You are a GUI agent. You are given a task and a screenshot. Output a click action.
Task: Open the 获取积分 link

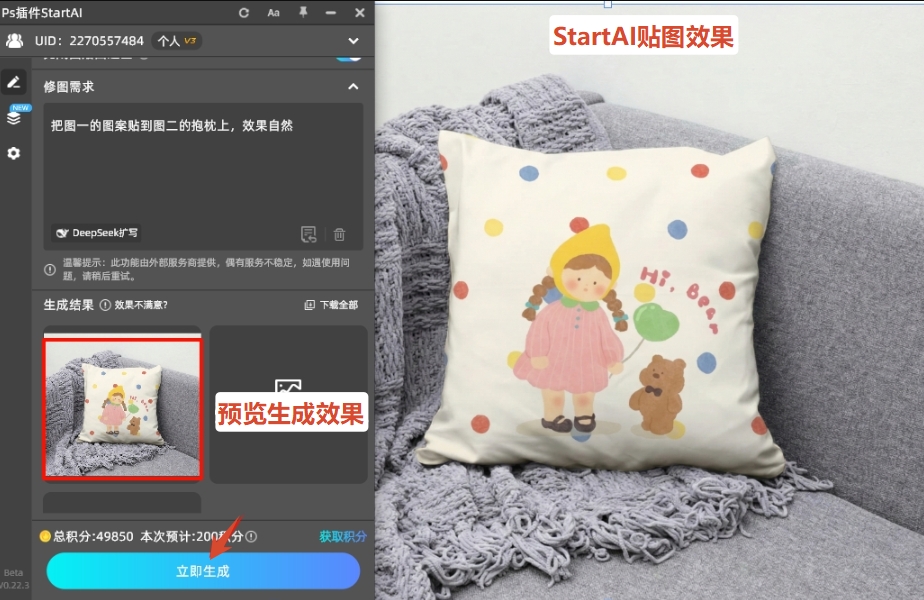tap(341, 538)
